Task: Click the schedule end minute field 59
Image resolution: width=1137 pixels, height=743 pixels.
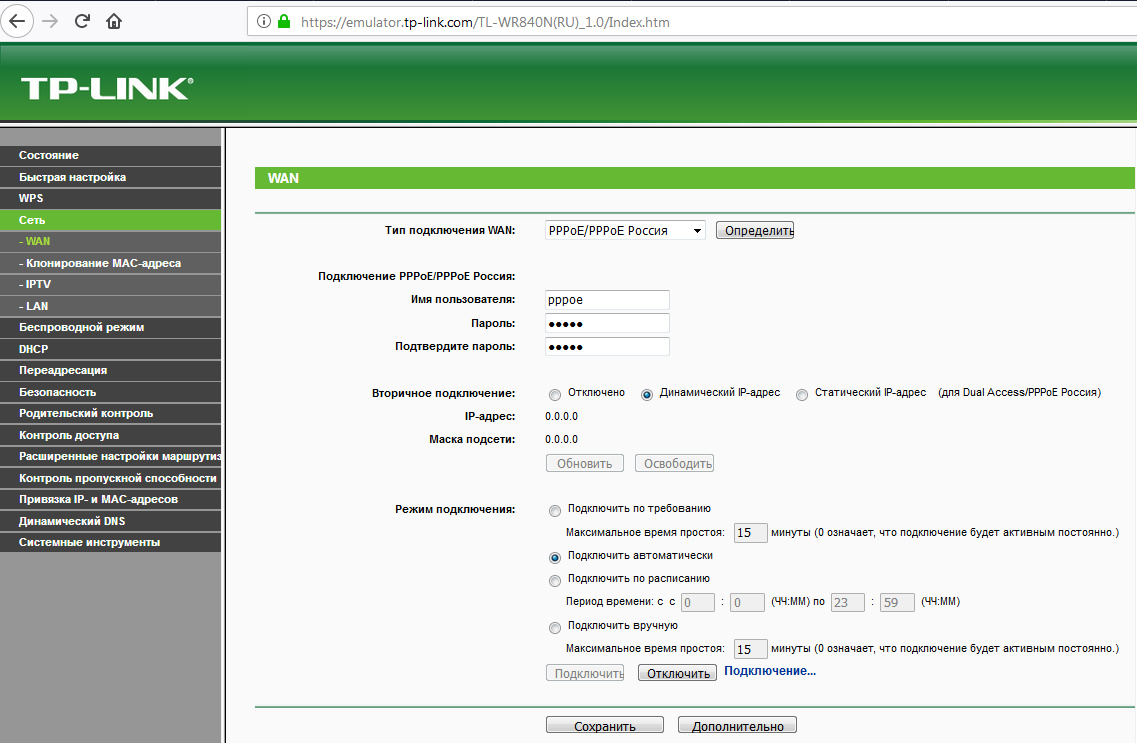Action: click(897, 602)
